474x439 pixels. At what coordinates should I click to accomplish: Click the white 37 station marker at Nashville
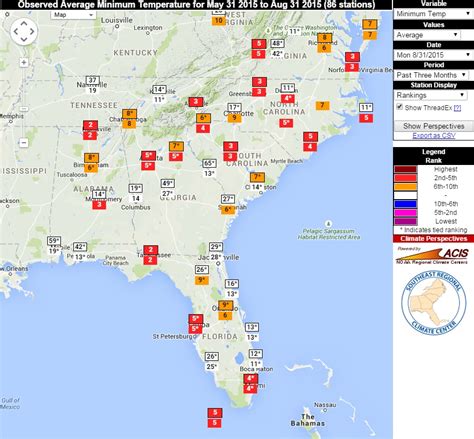(x=93, y=80)
